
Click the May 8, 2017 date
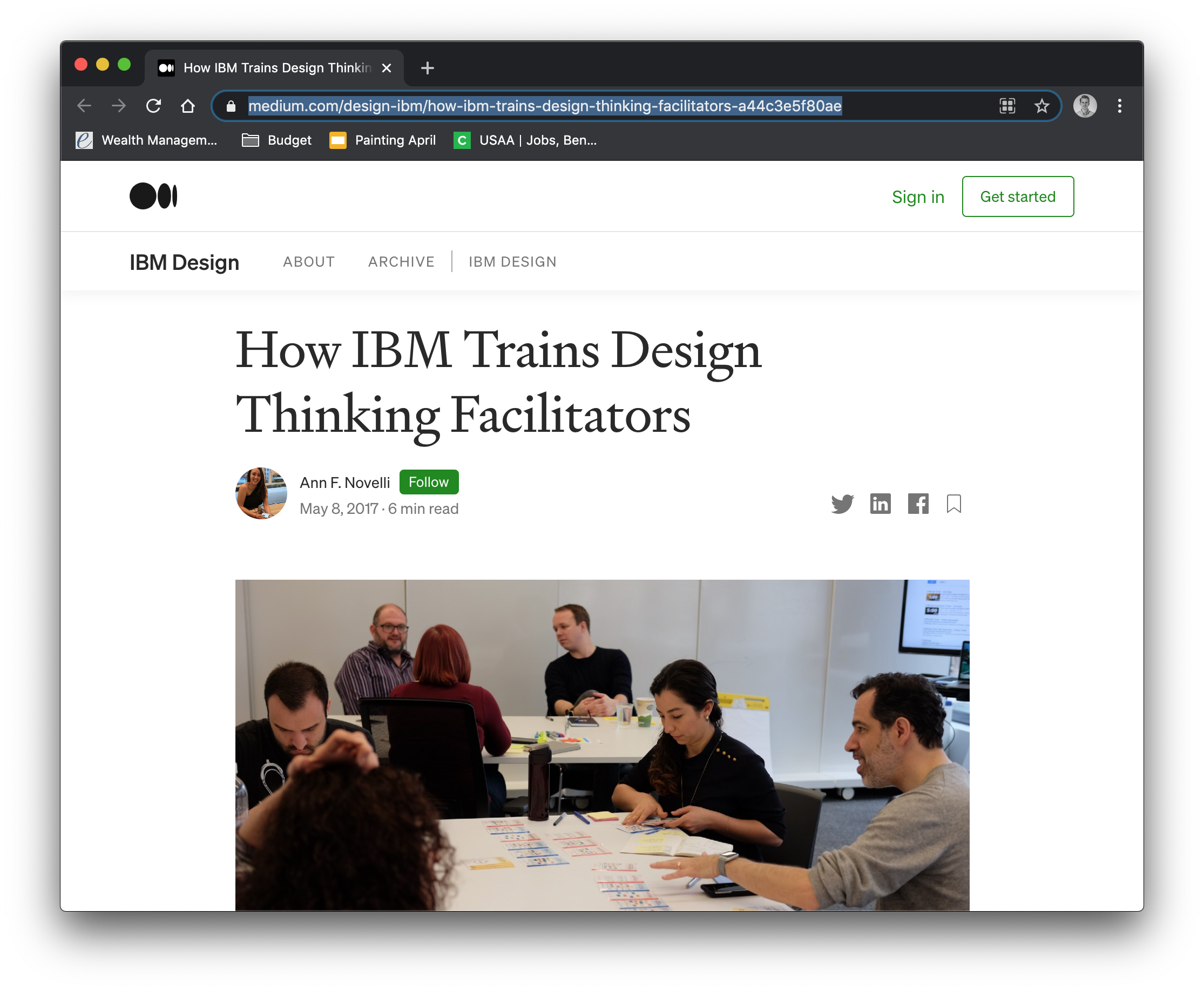point(339,508)
